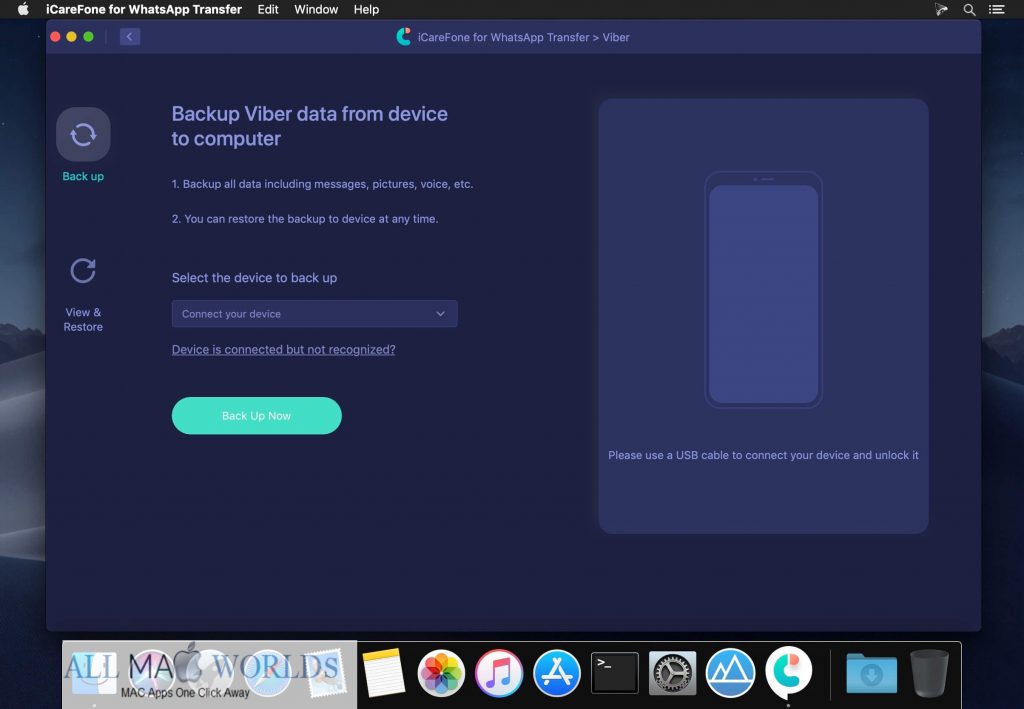Open the Downloads folder in Dock
1024x709 pixels.
872,674
